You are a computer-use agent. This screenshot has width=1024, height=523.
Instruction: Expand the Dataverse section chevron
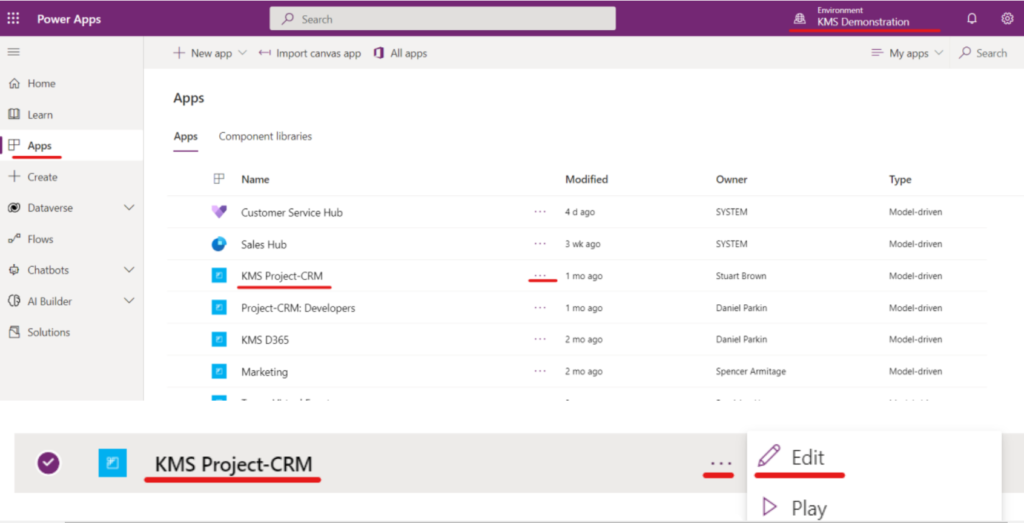(129, 208)
